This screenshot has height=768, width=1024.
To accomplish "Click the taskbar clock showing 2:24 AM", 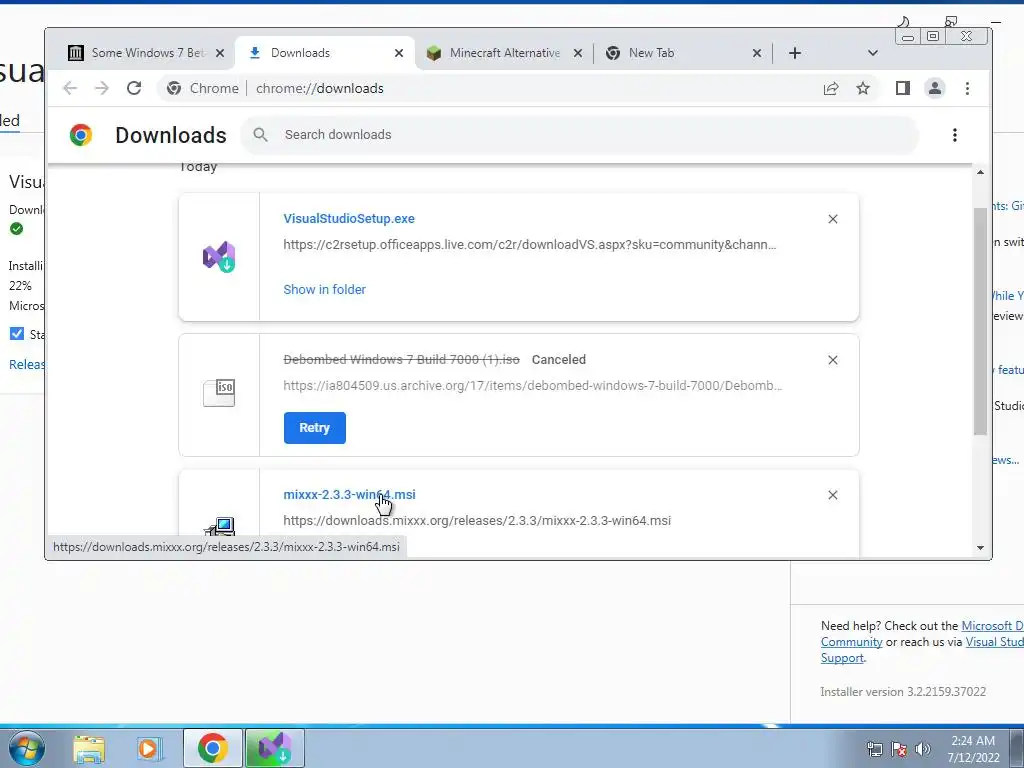I will (x=973, y=749).
